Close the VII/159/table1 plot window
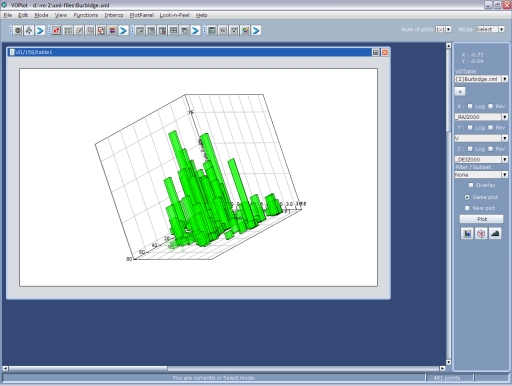Viewport: 512px width, 386px height. click(x=385, y=52)
